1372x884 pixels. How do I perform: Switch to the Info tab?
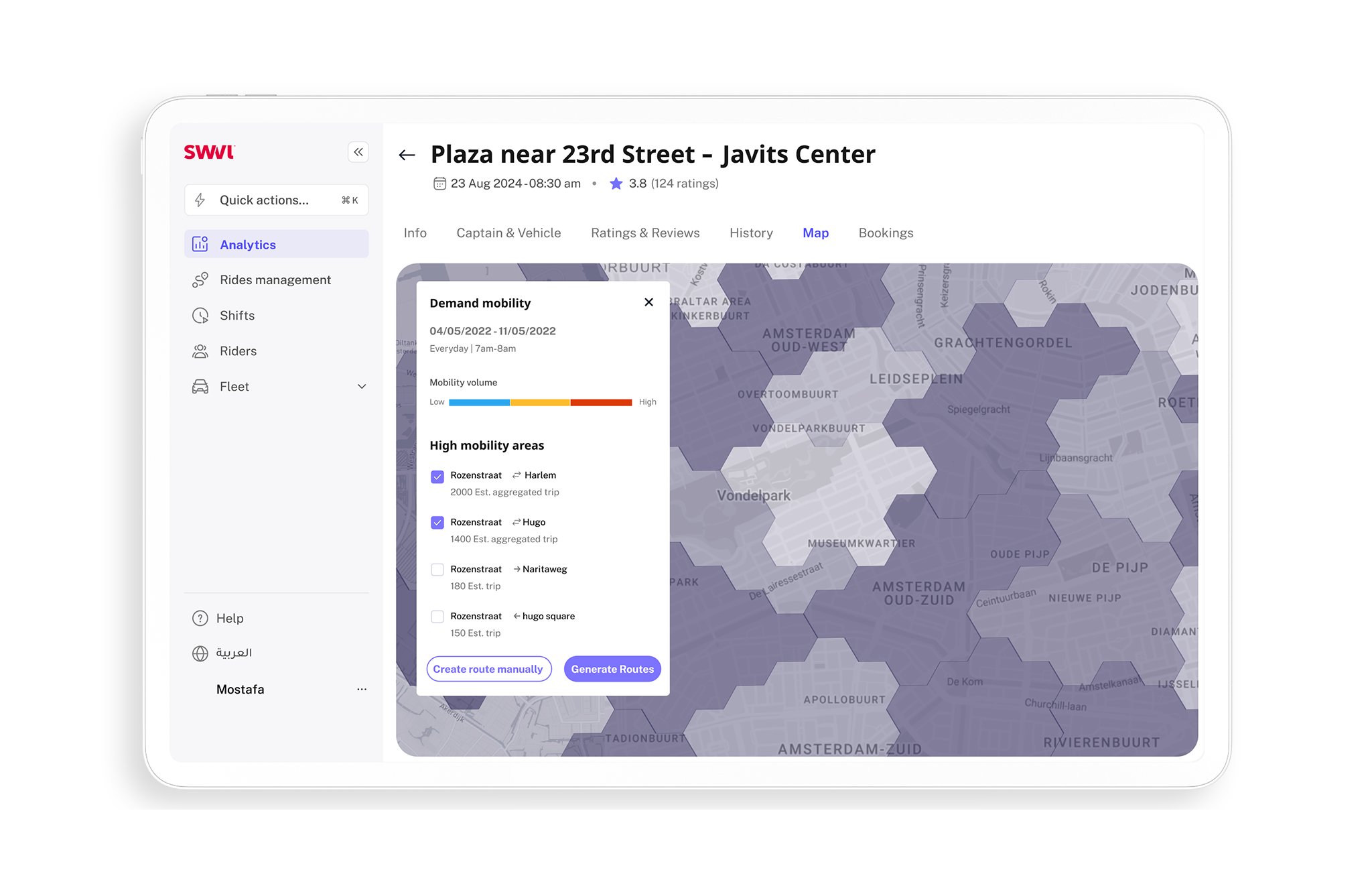point(415,233)
